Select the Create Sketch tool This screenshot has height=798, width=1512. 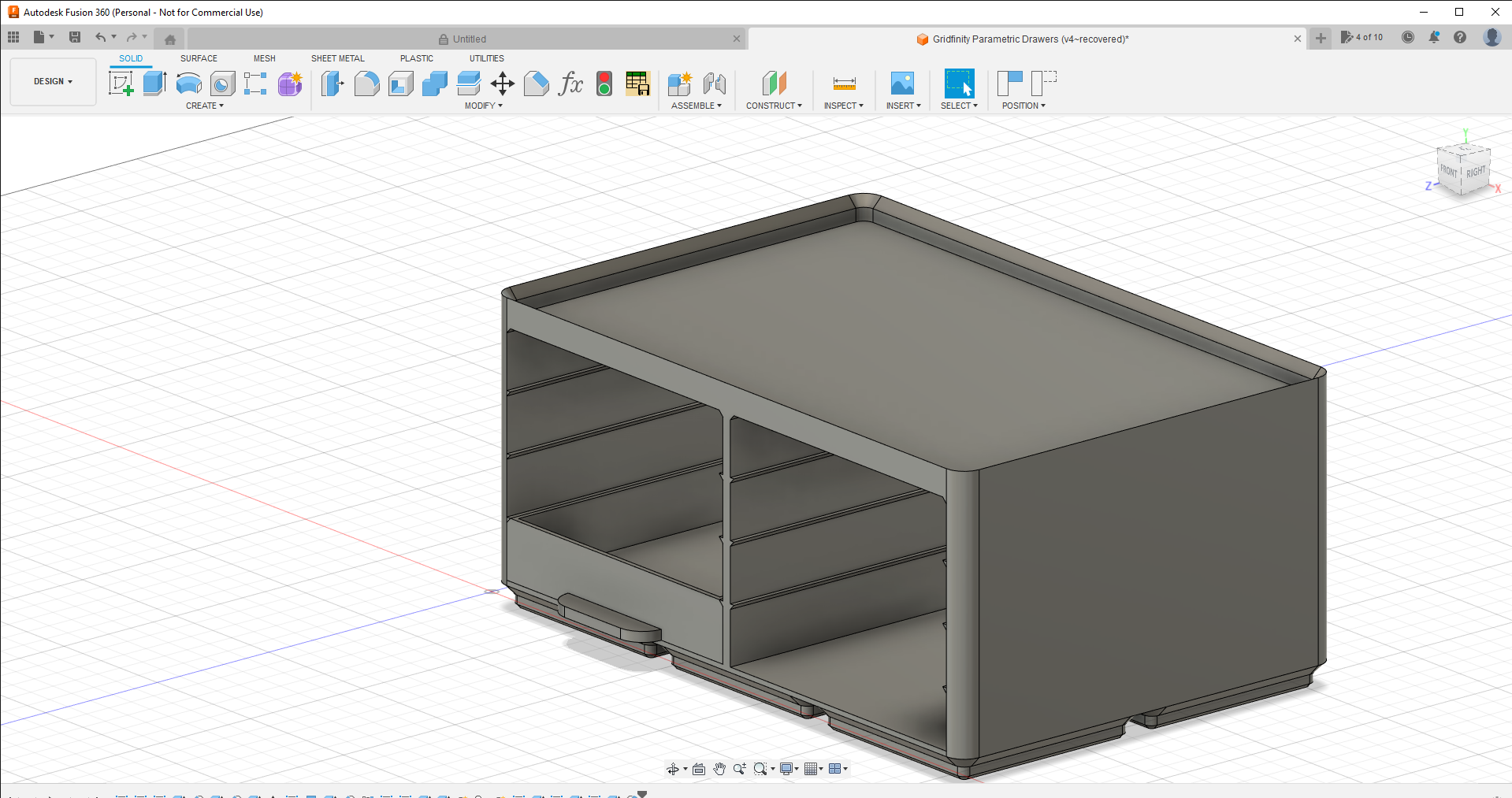click(121, 83)
